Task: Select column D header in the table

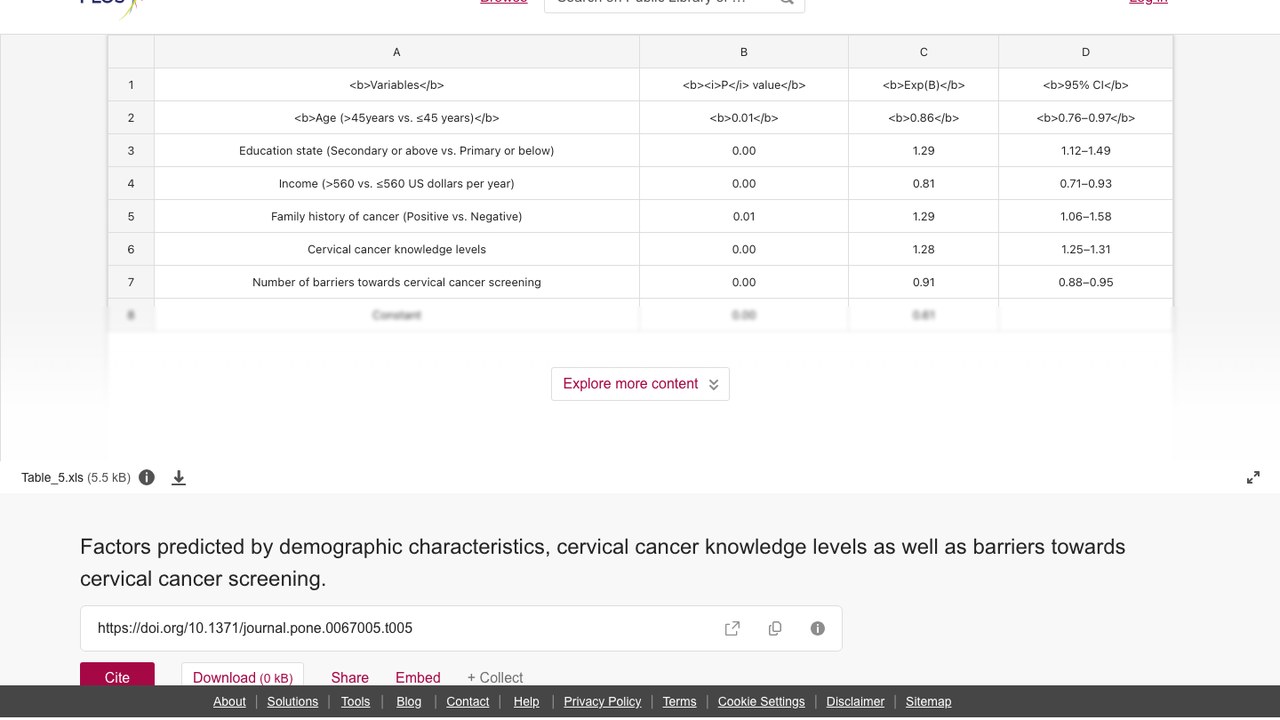Action: pyautogui.click(x=1086, y=52)
